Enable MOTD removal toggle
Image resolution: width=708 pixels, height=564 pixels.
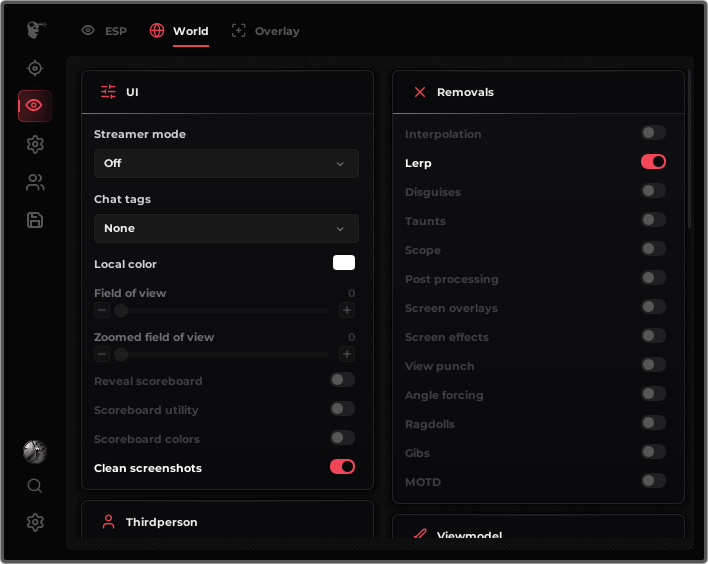coord(653,480)
